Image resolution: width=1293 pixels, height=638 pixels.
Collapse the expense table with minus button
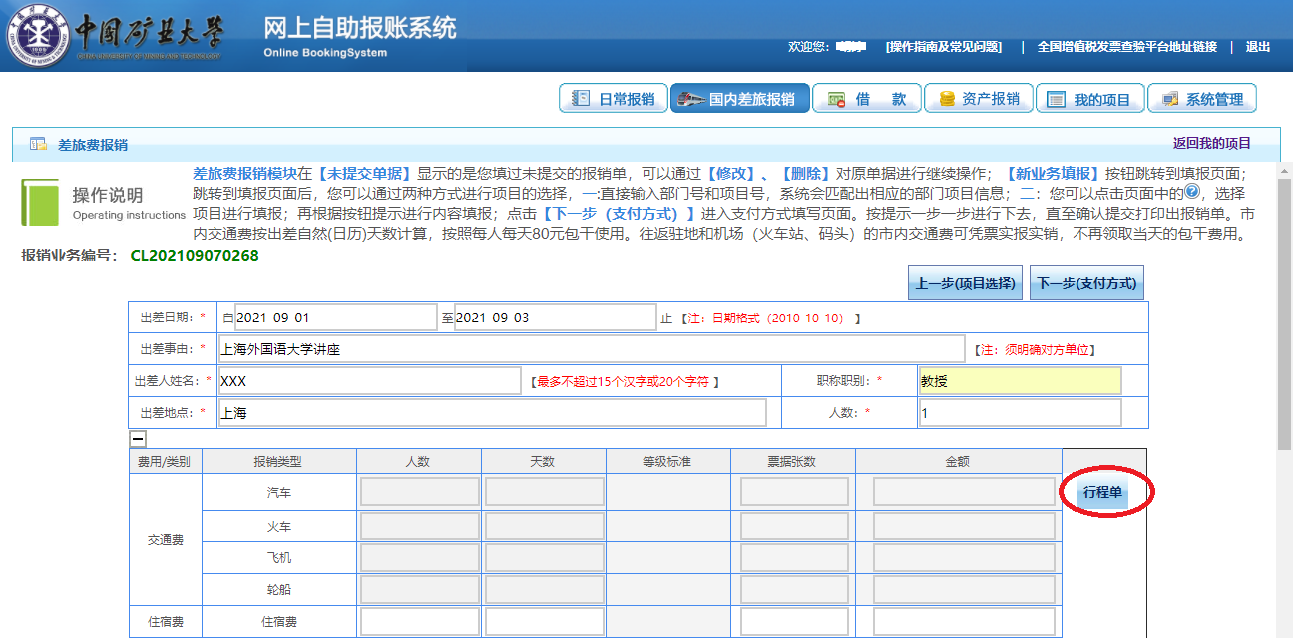pyautogui.click(x=138, y=438)
